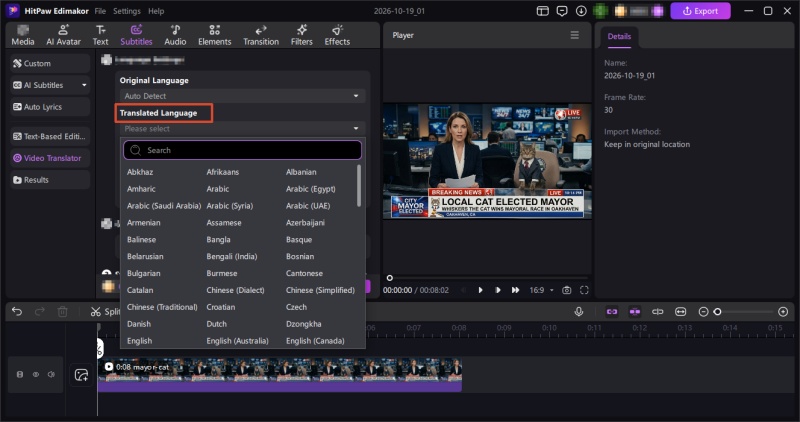
Task: Open Text-Based Editing option
Action: point(50,136)
